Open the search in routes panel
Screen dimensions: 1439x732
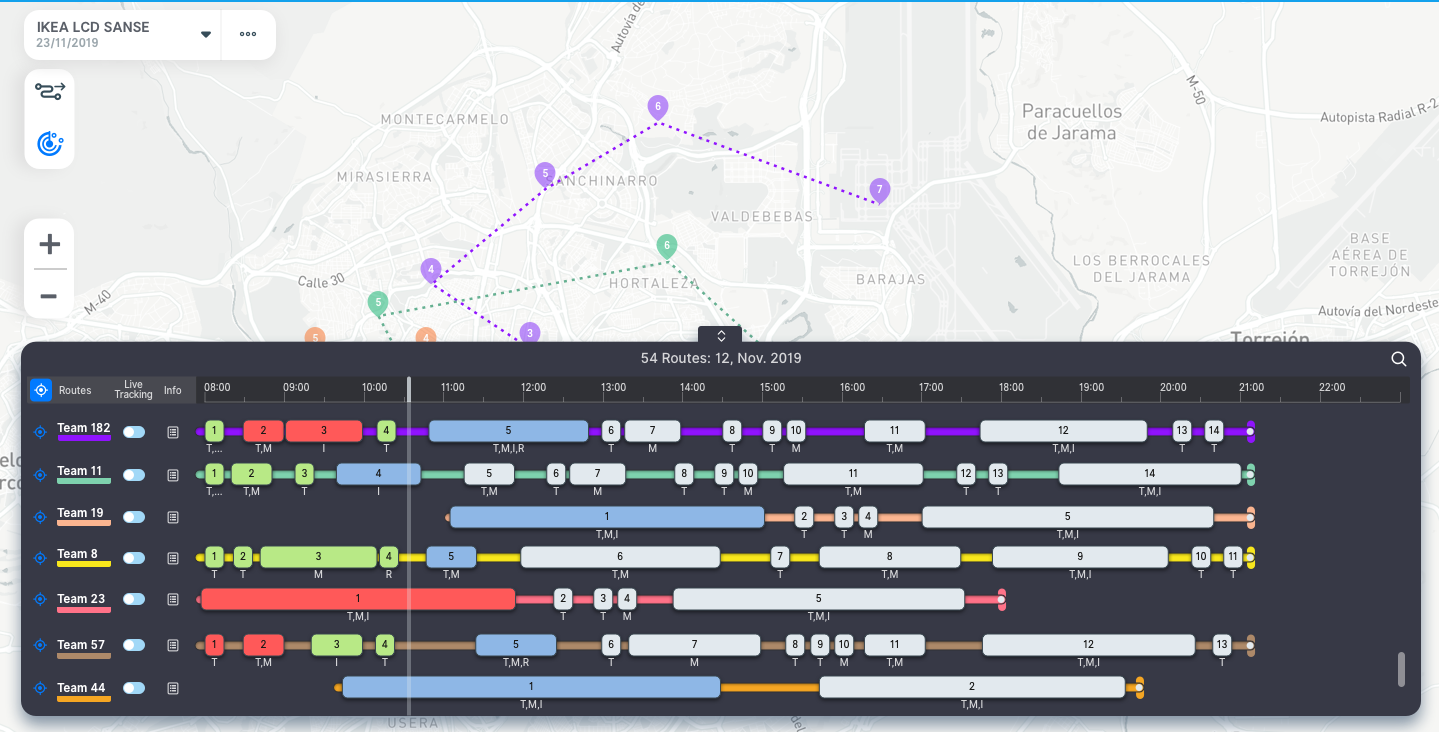tap(1399, 359)
